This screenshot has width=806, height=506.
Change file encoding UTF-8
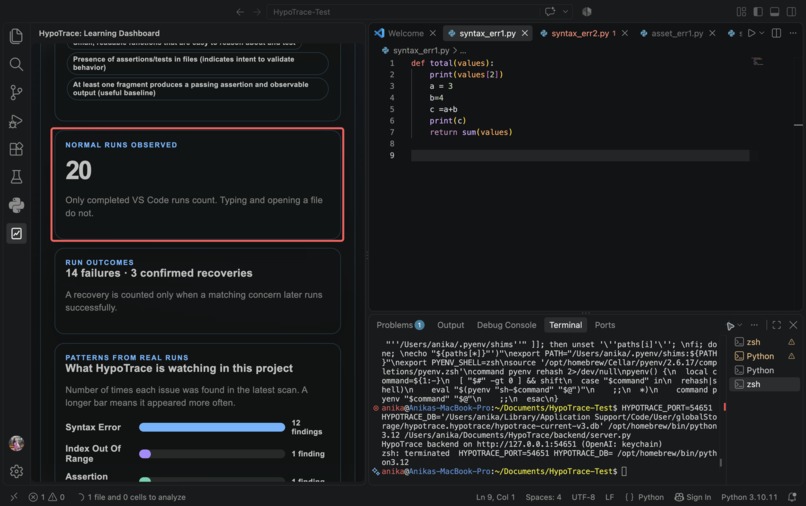[583, 497]
